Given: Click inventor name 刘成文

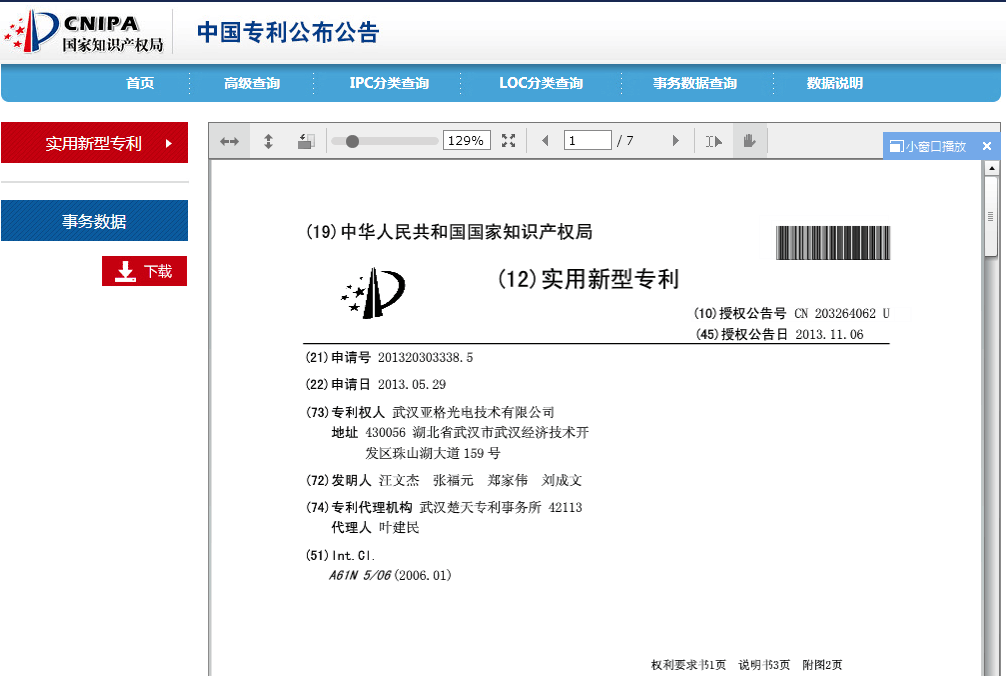Looking at the screenshot, I should 561,480.
